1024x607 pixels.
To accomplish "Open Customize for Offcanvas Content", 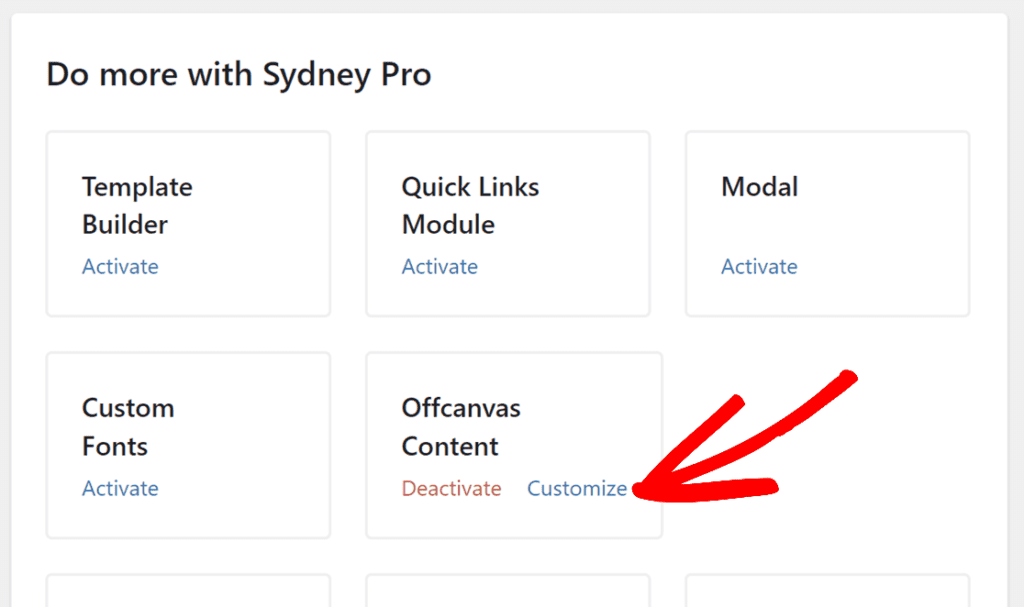I will [577, 489].
